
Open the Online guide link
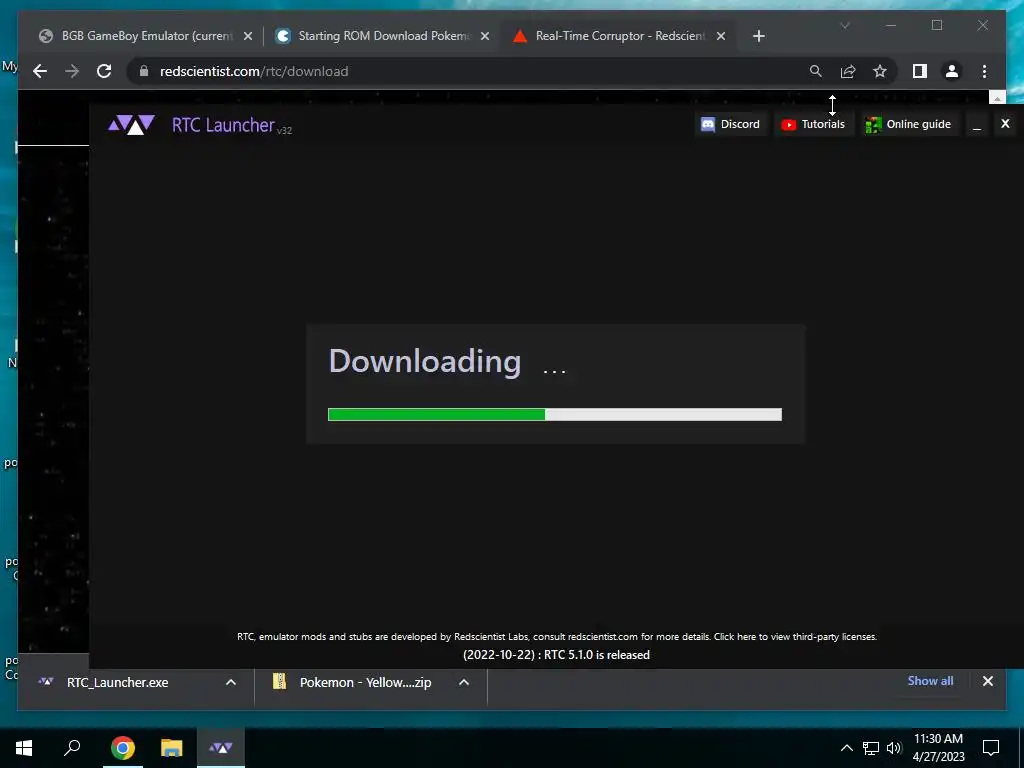pos(908,124)
